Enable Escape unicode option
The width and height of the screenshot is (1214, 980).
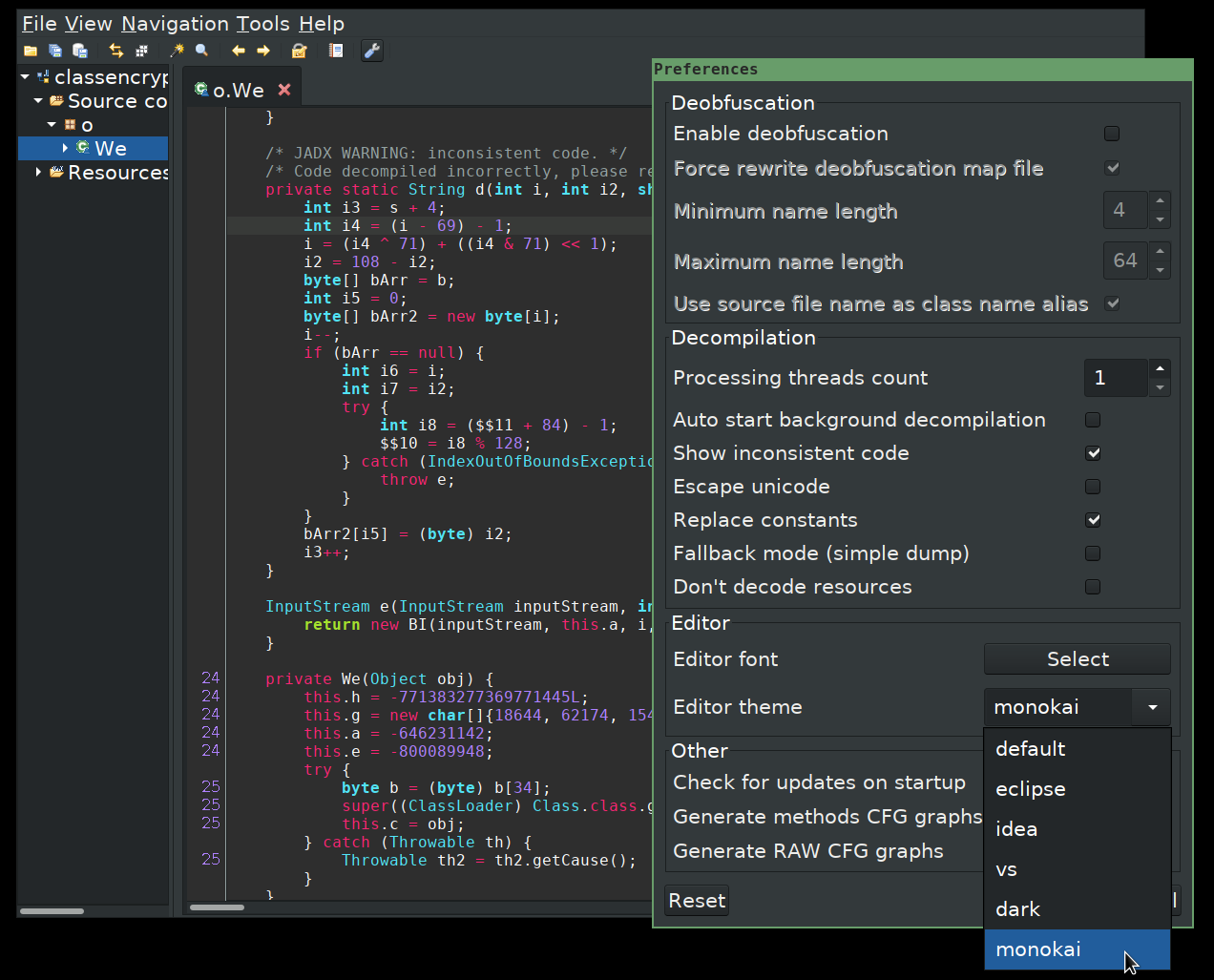coord(1092,487)
